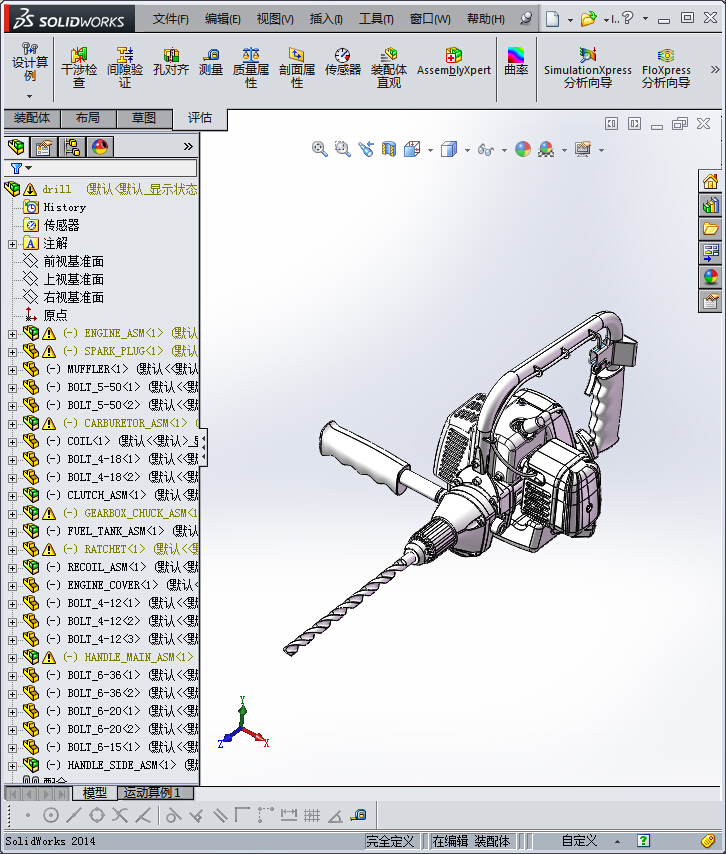Open File Explorer folder task pane icon
The image size is (726, 854).
(710, 228)
